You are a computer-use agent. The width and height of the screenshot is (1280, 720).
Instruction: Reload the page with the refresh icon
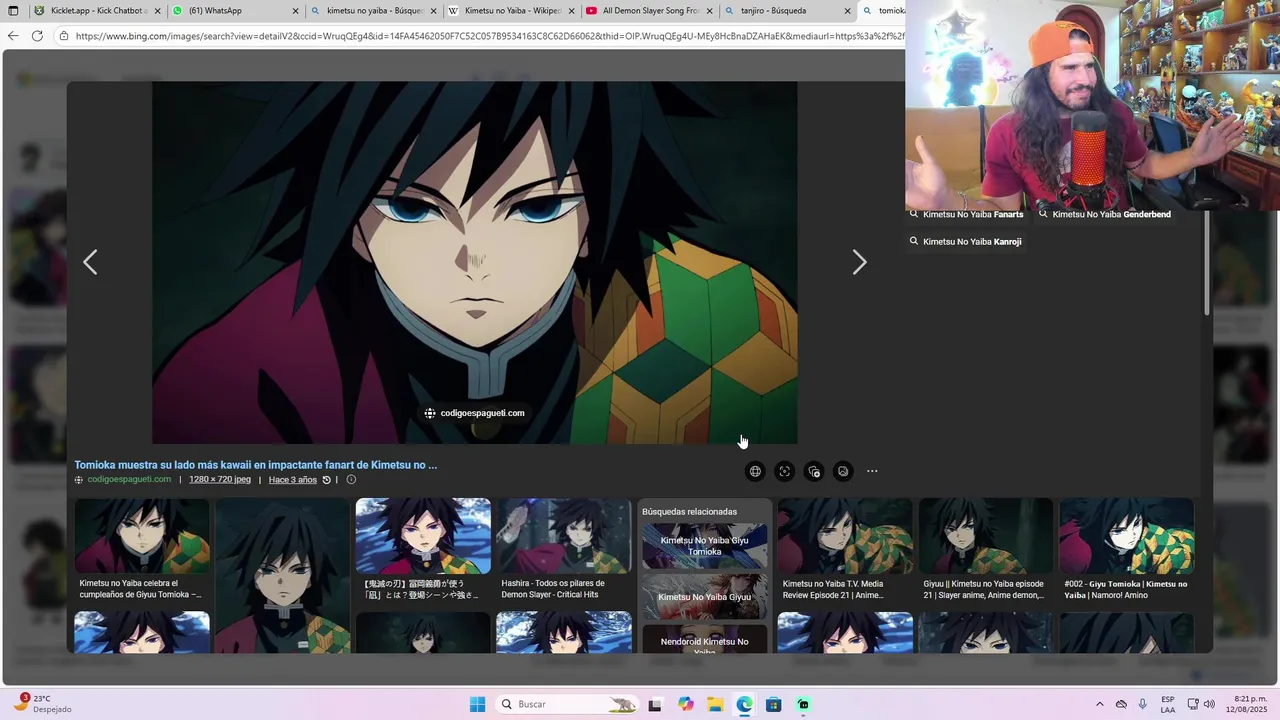tap(37, 36)
